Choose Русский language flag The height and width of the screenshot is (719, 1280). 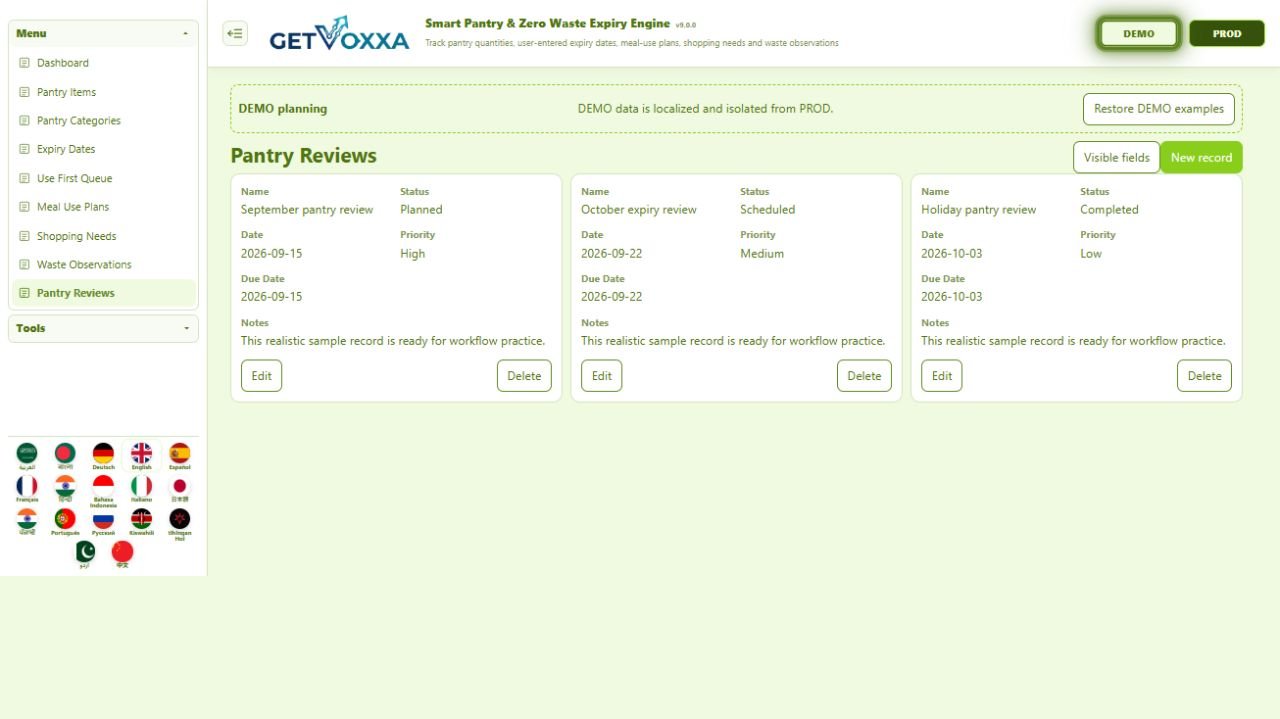(x=103, y=521)
